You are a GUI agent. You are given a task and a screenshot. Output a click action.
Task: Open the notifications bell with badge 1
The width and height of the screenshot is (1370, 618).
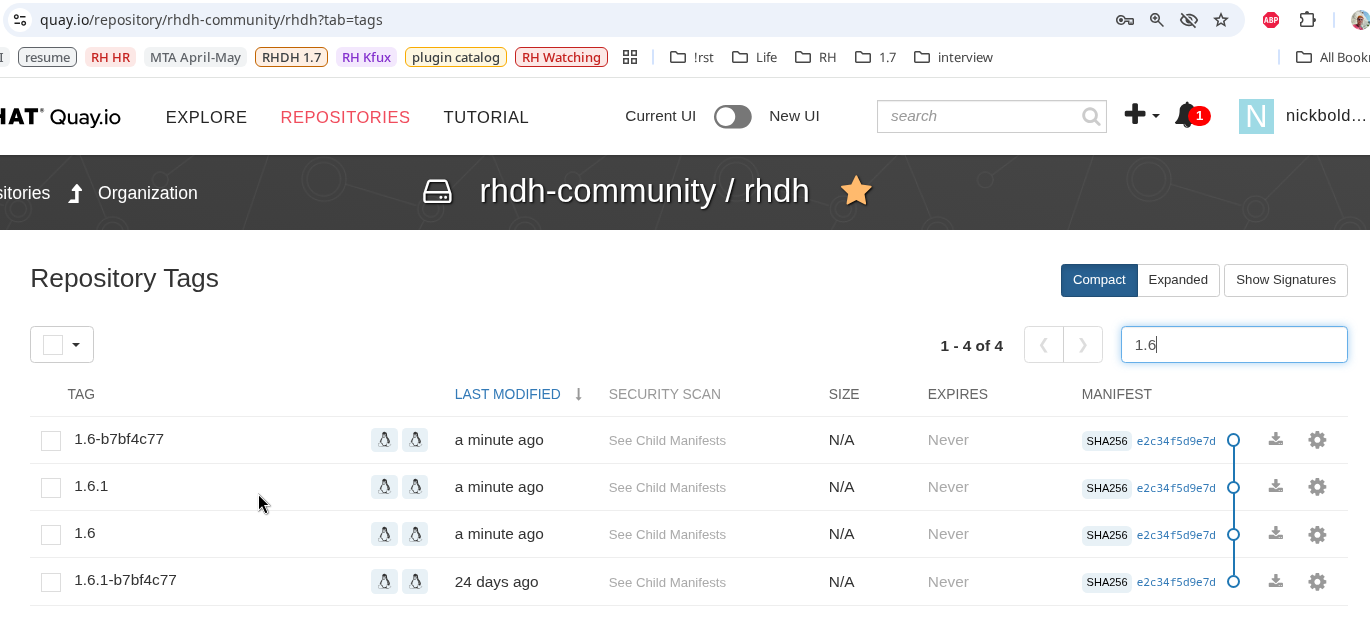pos(1191,115)
